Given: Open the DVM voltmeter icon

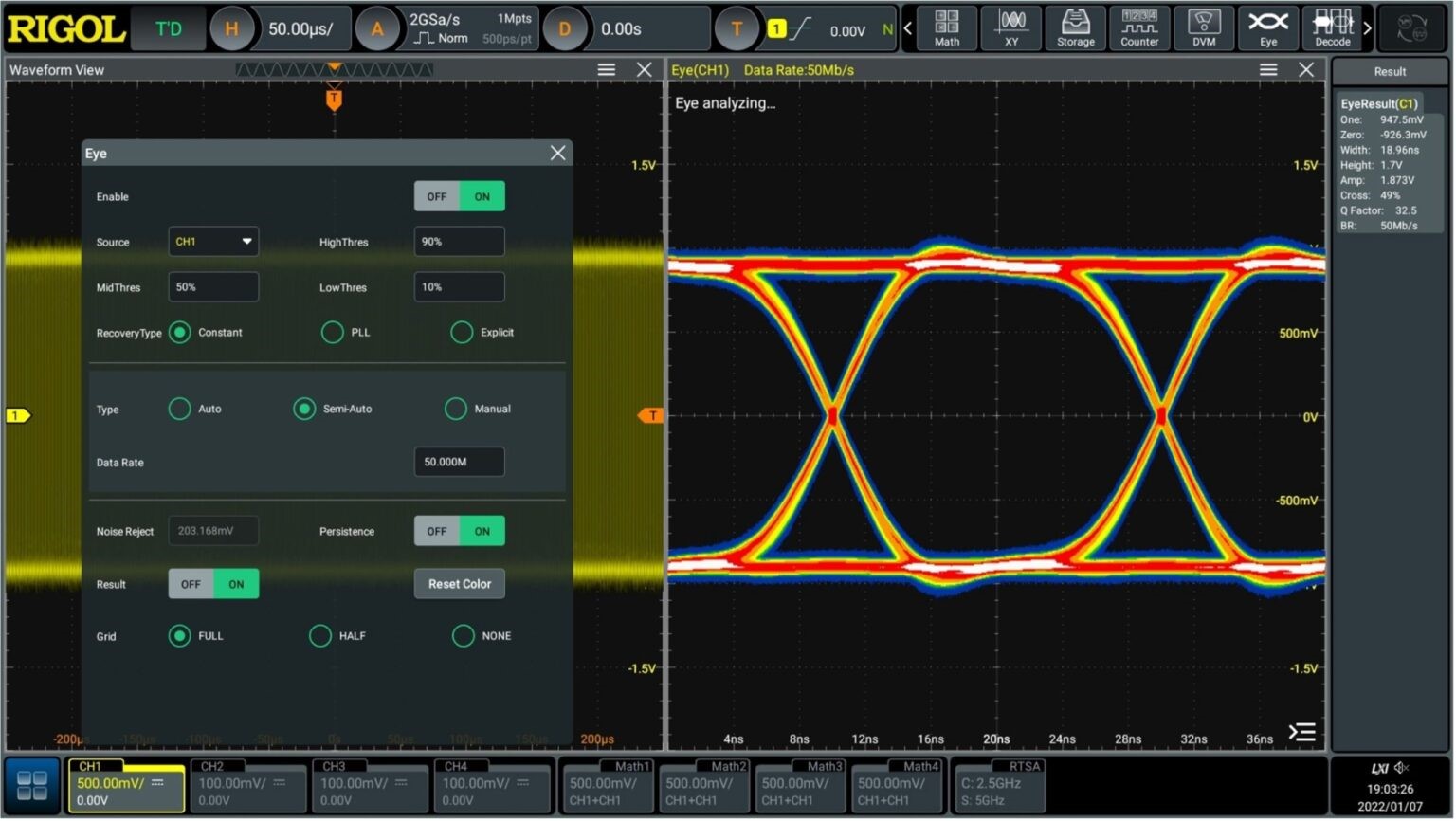Looking at the screenshot, I should coord(1204,27).
